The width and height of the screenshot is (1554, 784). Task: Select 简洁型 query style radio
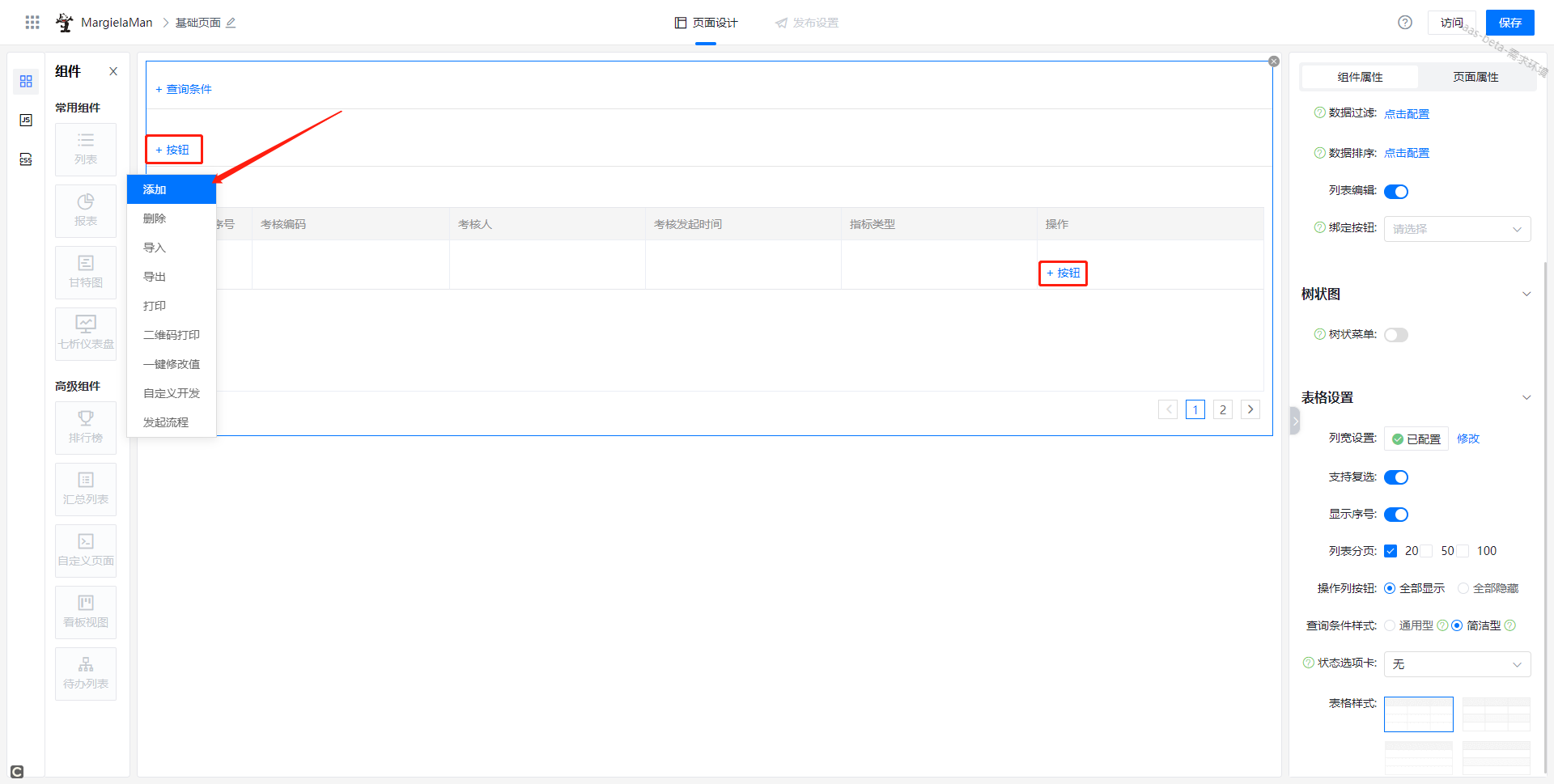click(1457, 625)
